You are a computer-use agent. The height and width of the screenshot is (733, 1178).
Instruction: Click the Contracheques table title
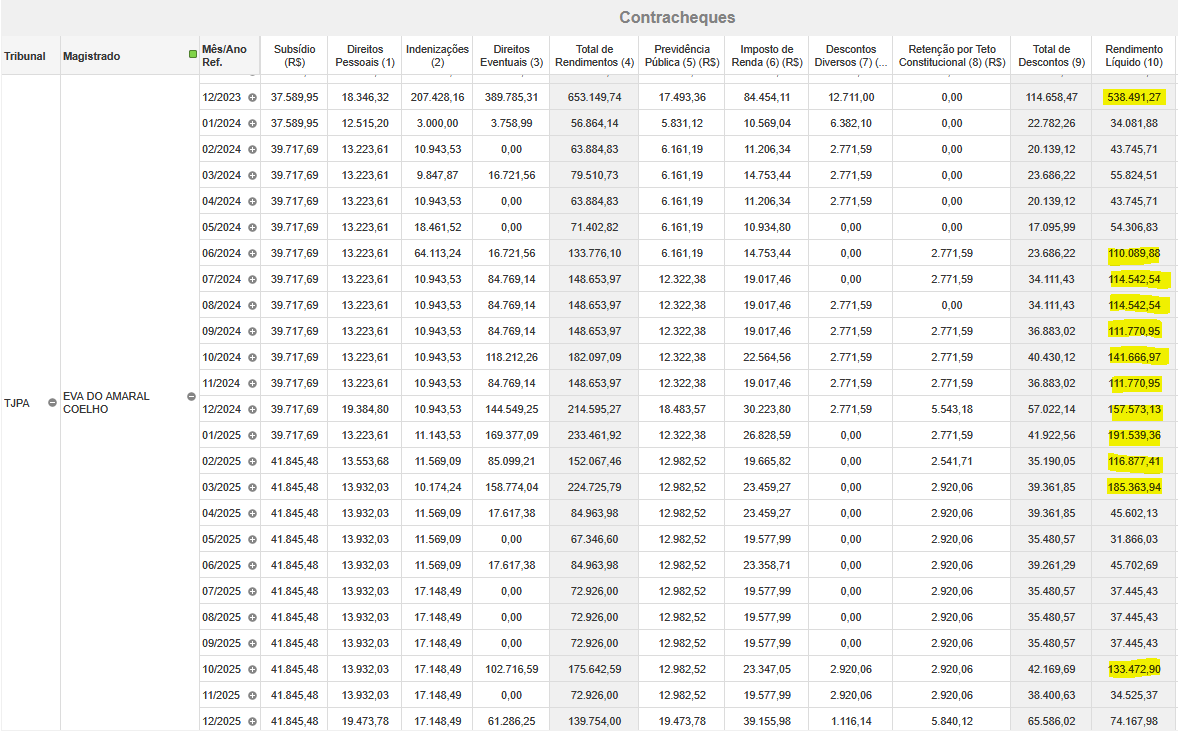tap(677, 17)
